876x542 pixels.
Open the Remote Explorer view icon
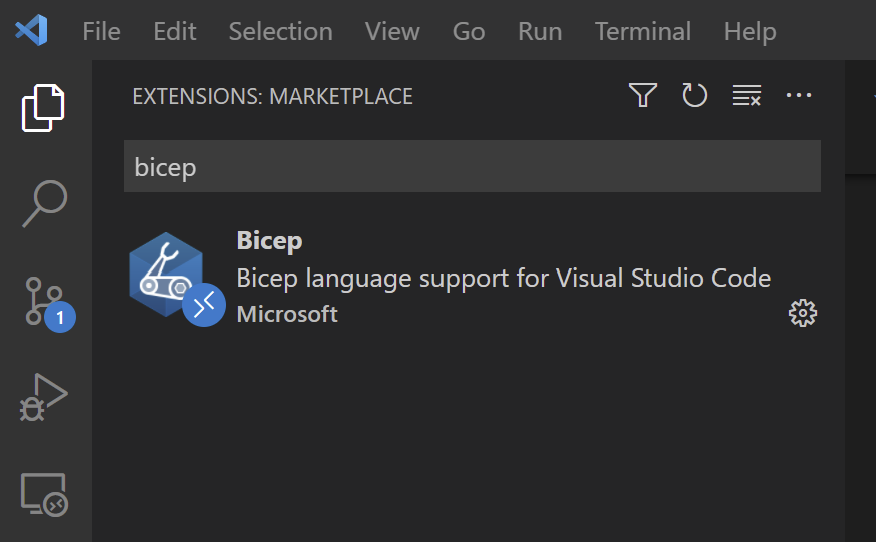pos(44,494)
